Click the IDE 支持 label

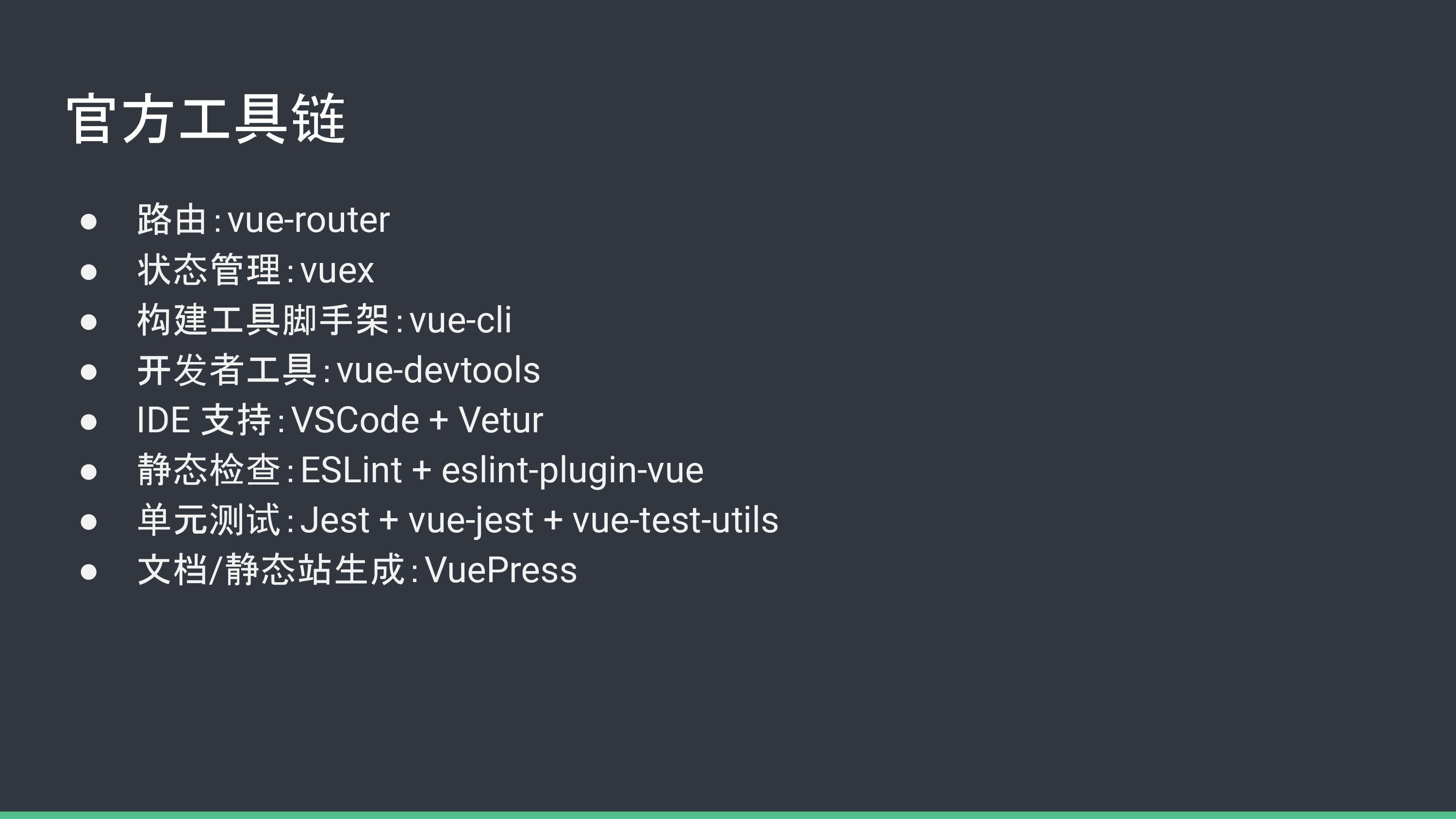(204, 420)
